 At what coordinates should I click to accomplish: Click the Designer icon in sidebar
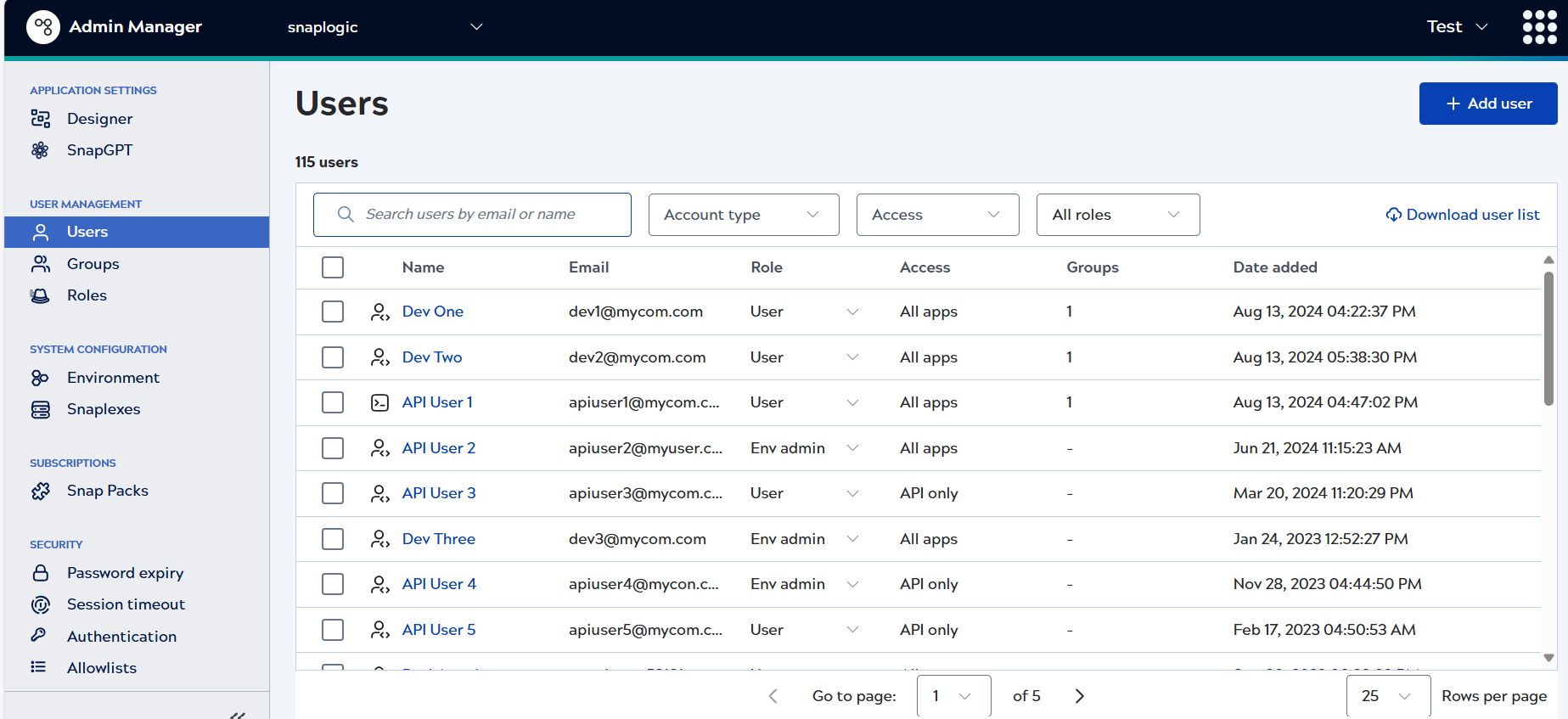click(40, 119)
